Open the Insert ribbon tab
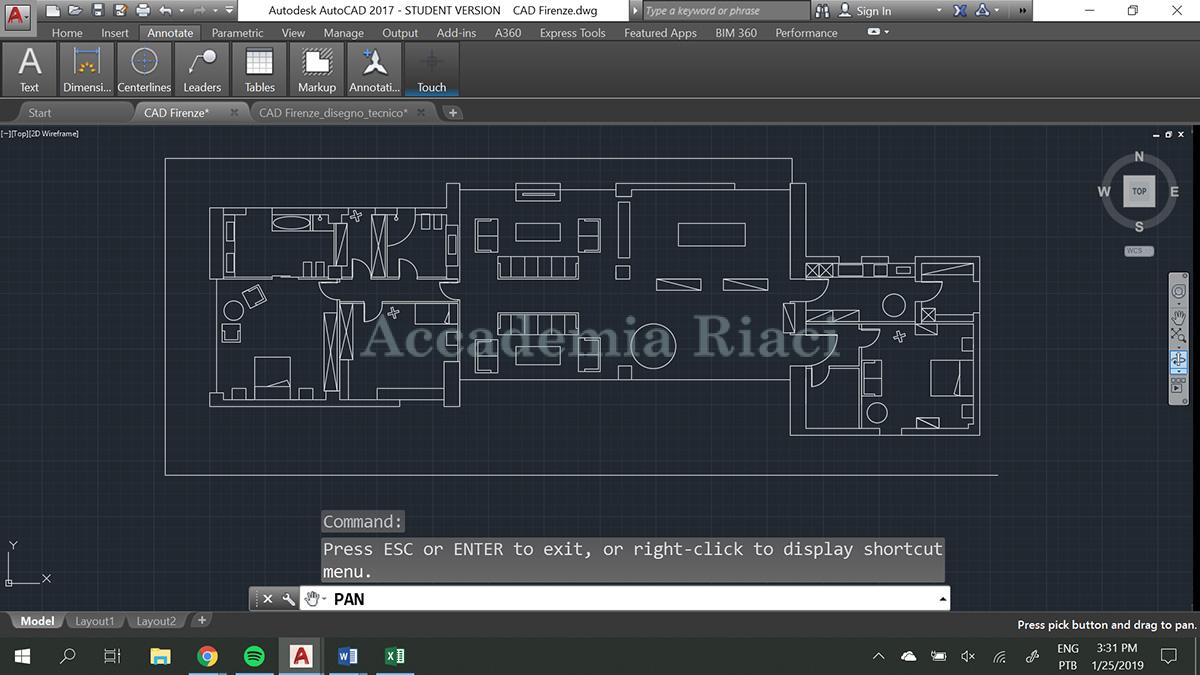Image resolution: width=1200 pixels, height=675 pixels. 115,33
